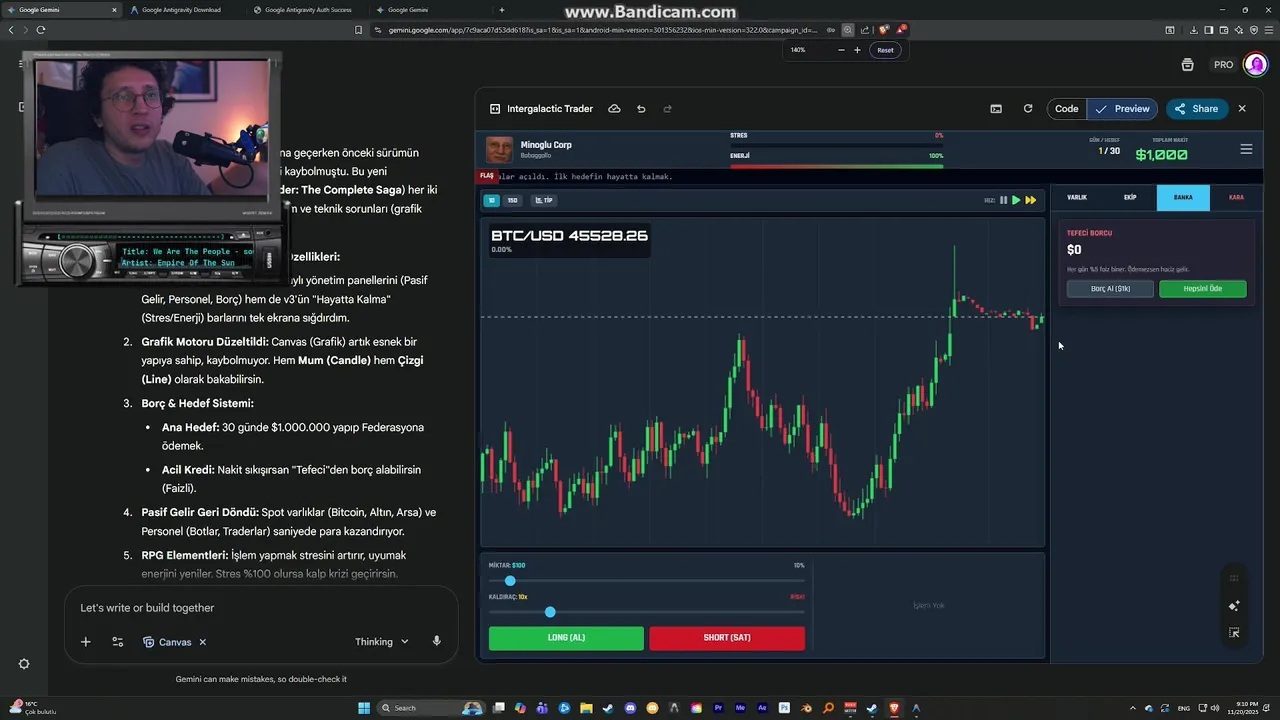Screen dimensions: 1280x720
Task: Toggle chart type with TİP button
Action: [544, 200]
